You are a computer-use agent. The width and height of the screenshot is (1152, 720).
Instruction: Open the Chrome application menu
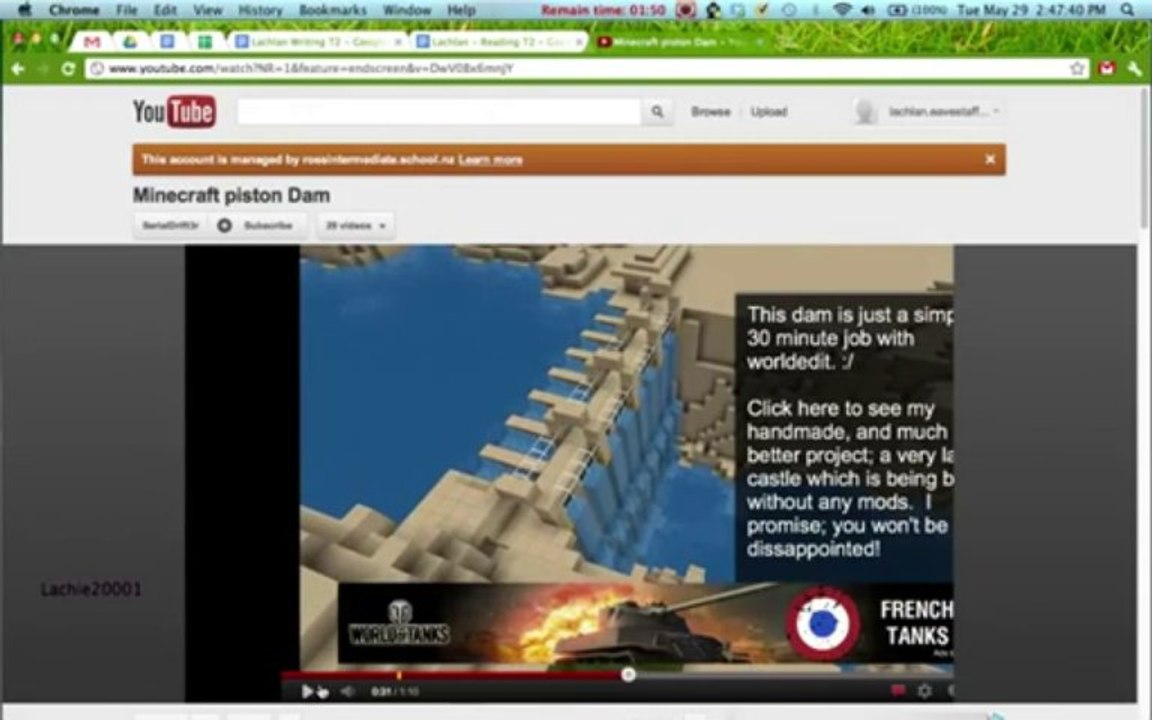click(73, 10)
